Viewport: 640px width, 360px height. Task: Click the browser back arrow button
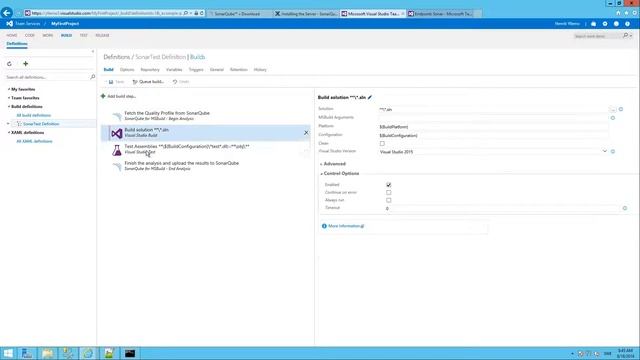pos(7,13)
